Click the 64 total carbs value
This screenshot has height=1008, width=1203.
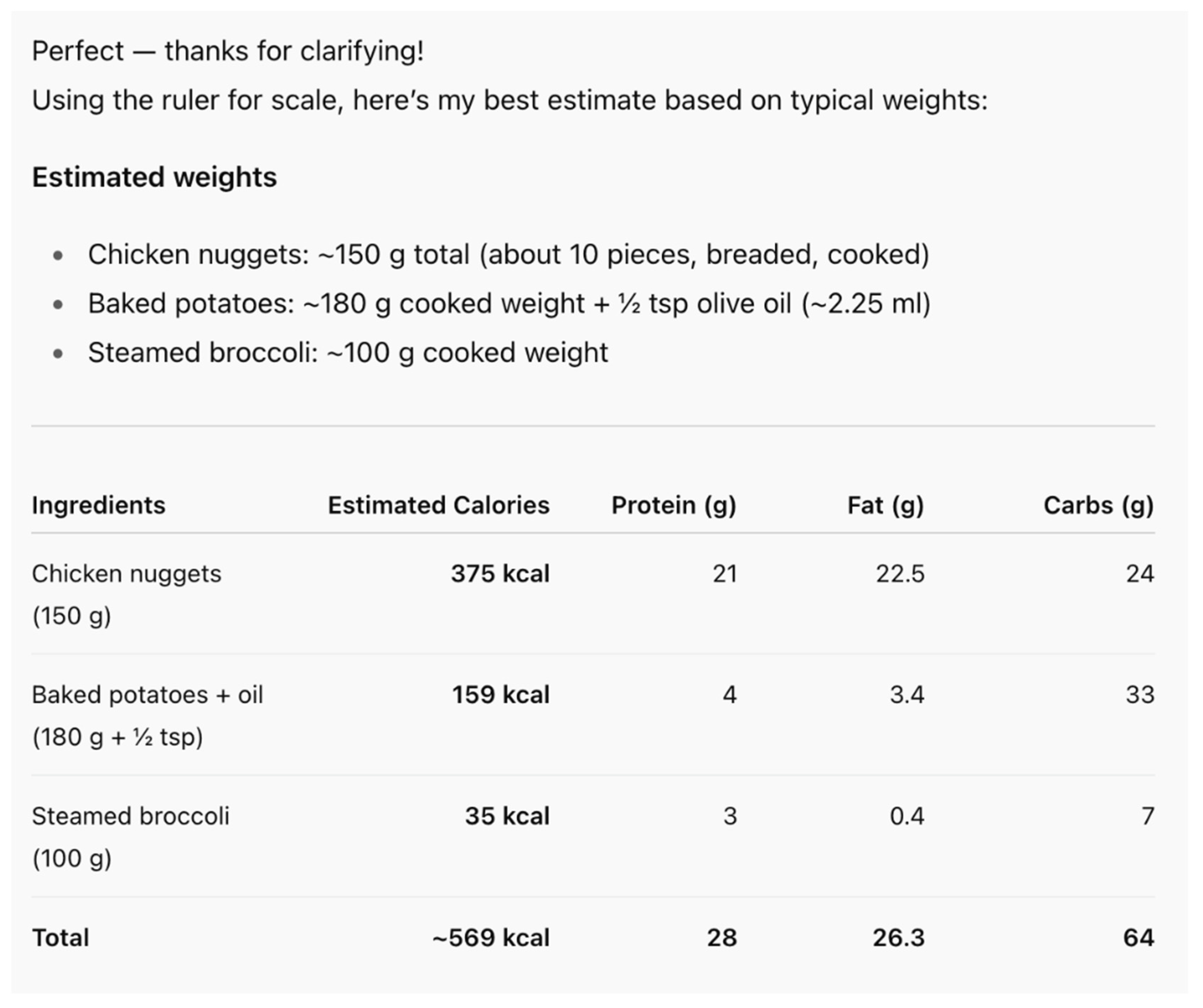(x=1138, y=938)
